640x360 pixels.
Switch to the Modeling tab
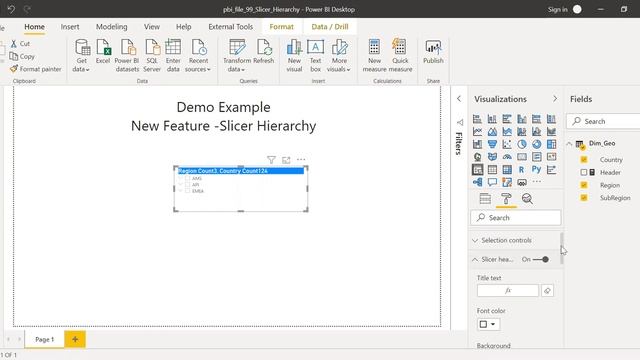pyautogui.click(x=111, y=27)
